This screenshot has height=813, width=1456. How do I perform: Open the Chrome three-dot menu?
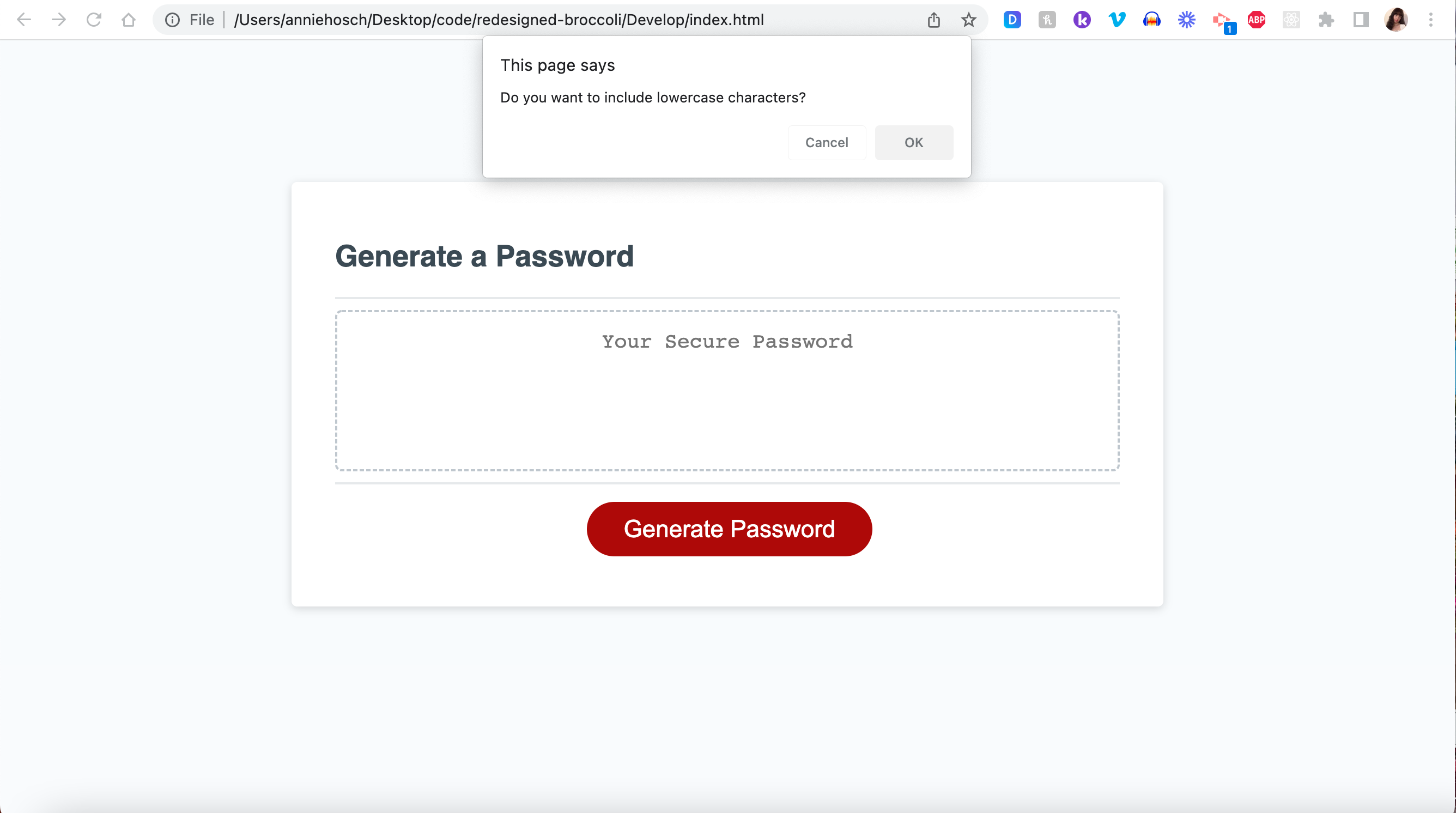click(1431, 19)
